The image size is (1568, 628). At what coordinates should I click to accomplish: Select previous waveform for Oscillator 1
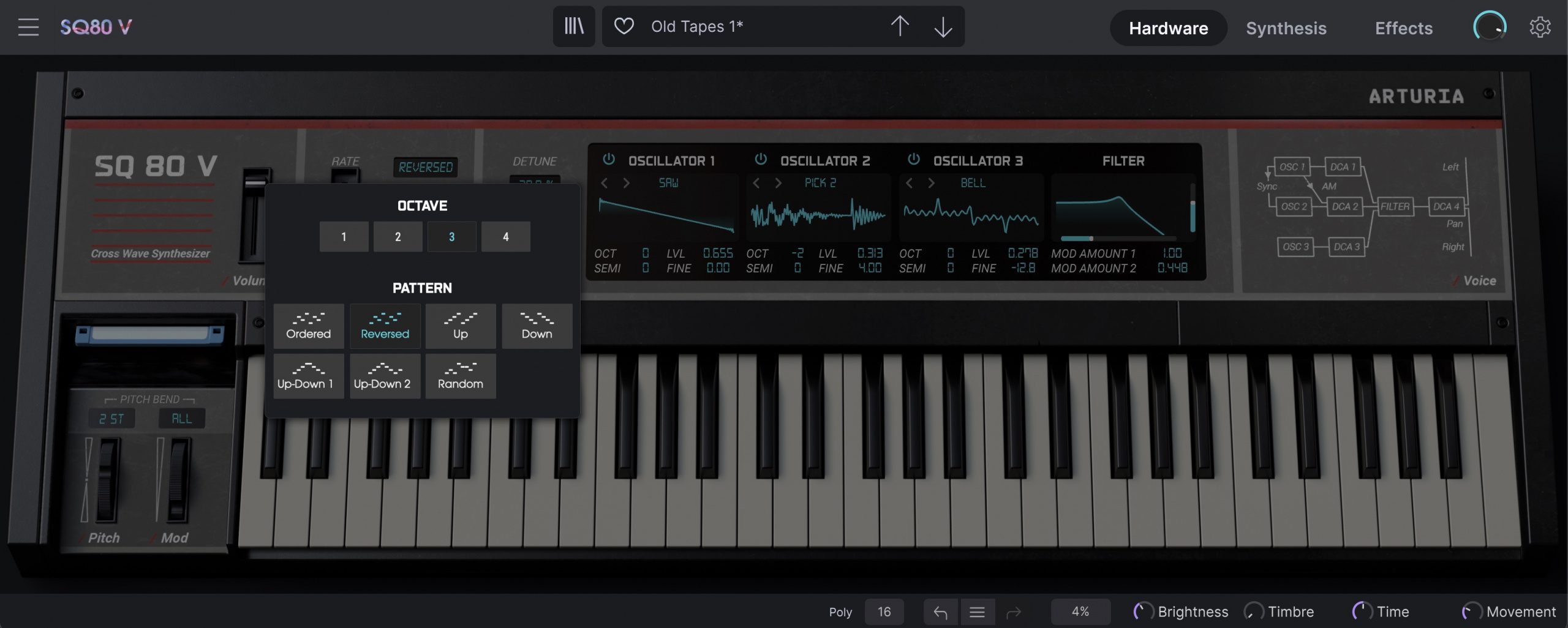(x=605, y=183)
